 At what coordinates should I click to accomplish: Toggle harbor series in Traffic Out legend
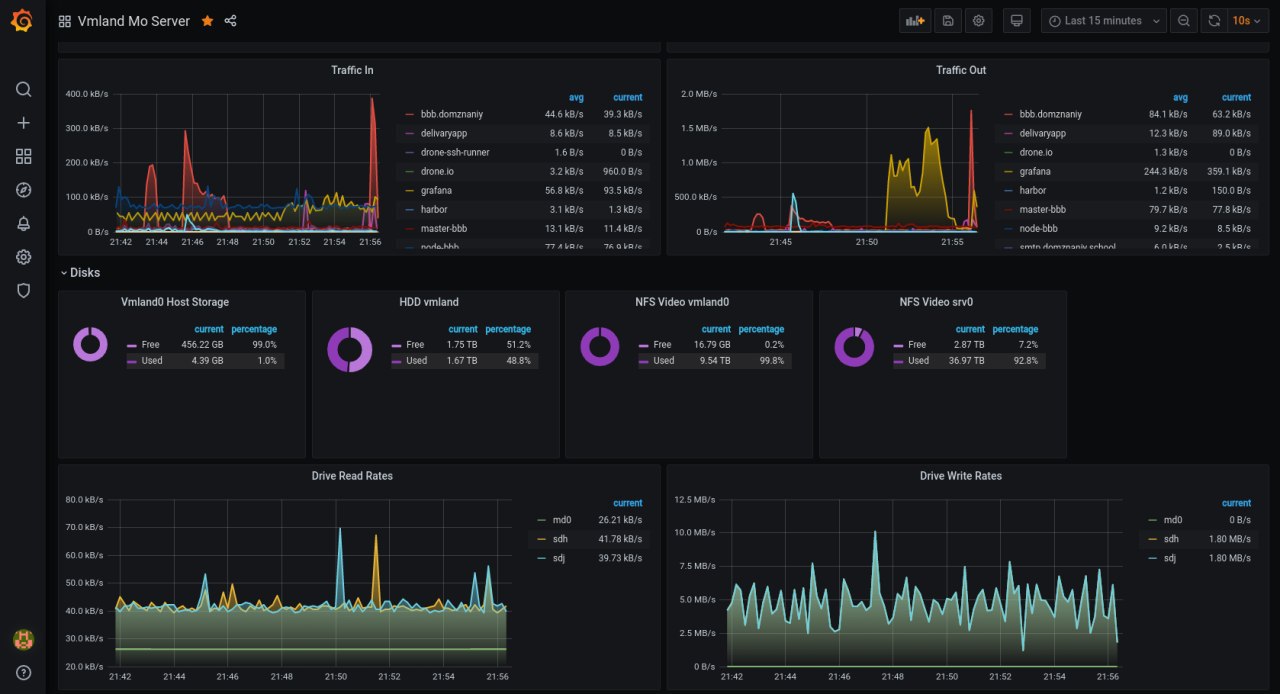click(x=1033, y=190)
